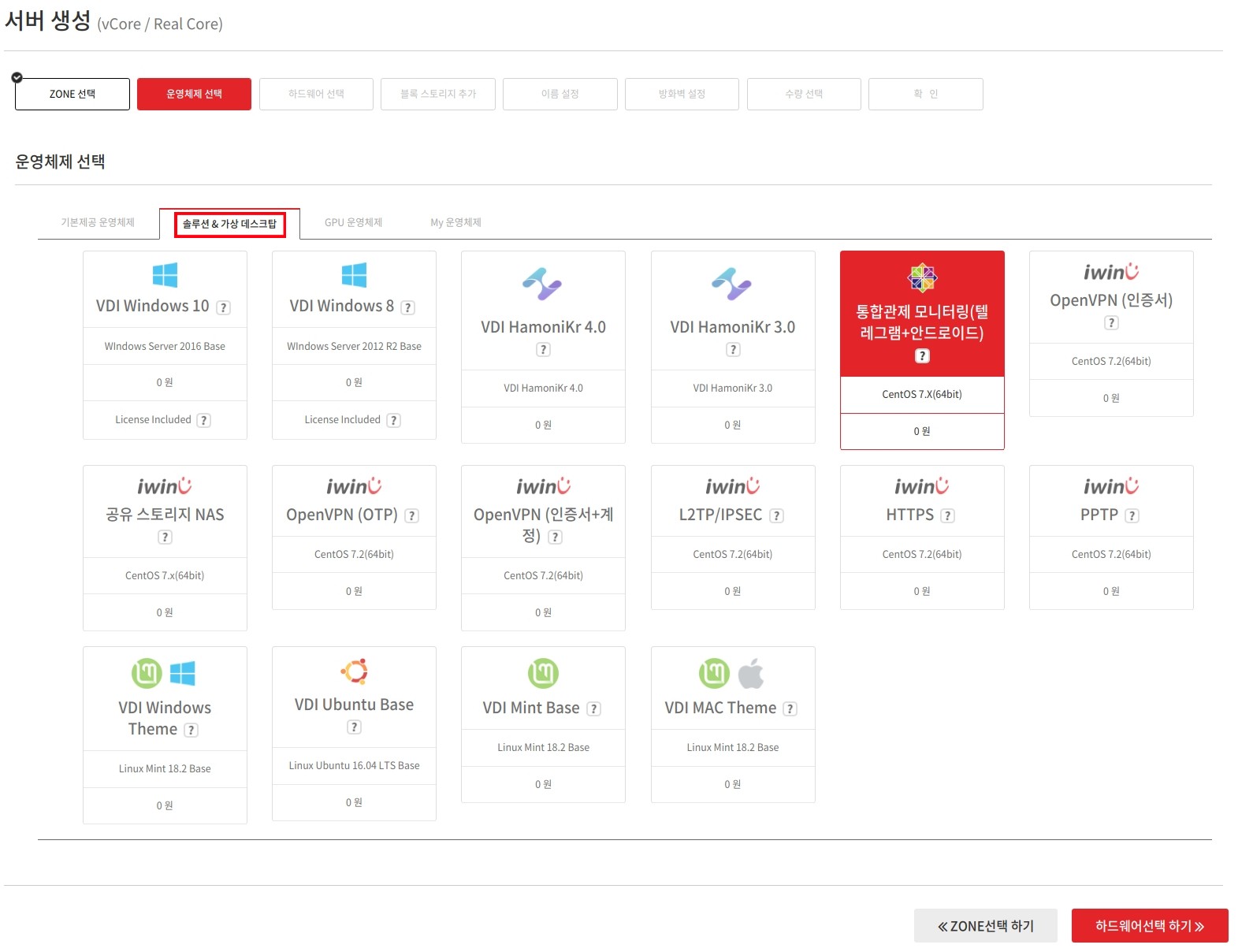Click WIndows Server 2016 Base text

point(165,346)
